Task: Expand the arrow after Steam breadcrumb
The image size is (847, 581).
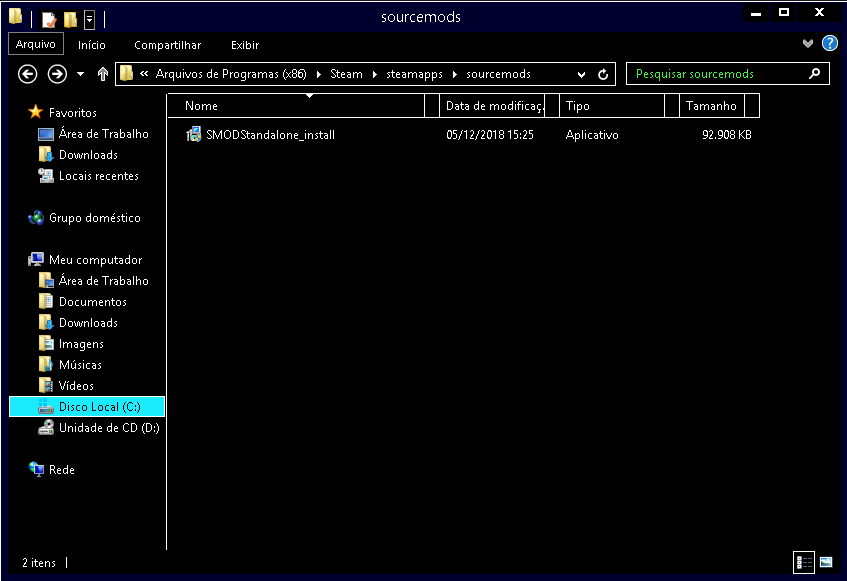Action: click(374, 74)
